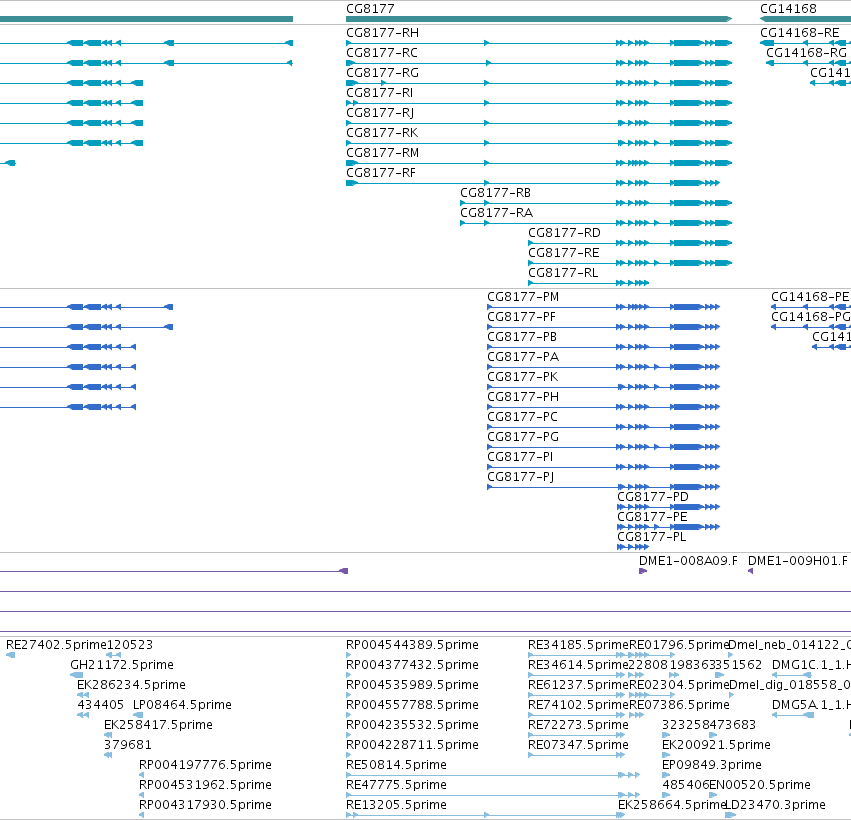The image size is (851, 820).
Task: Select EST RP004197776.5prime
Action: [x=205, y=765]
